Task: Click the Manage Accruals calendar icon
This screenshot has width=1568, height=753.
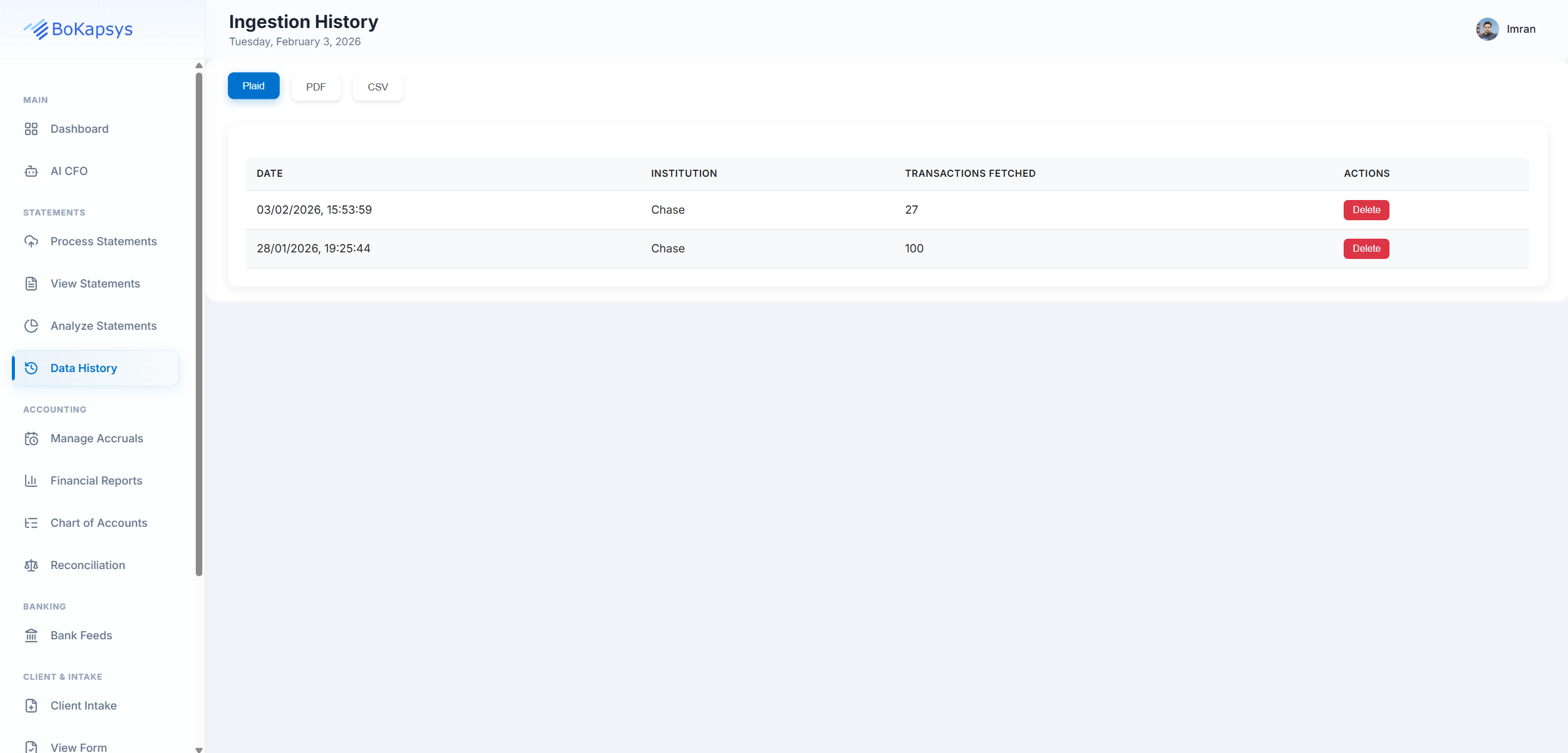Action: (x=31, y=438)
